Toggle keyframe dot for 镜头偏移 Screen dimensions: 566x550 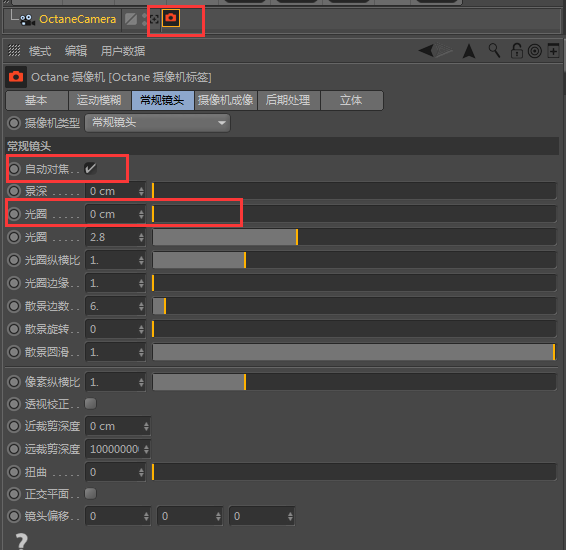pyautogui.click(x=14, y=516)
